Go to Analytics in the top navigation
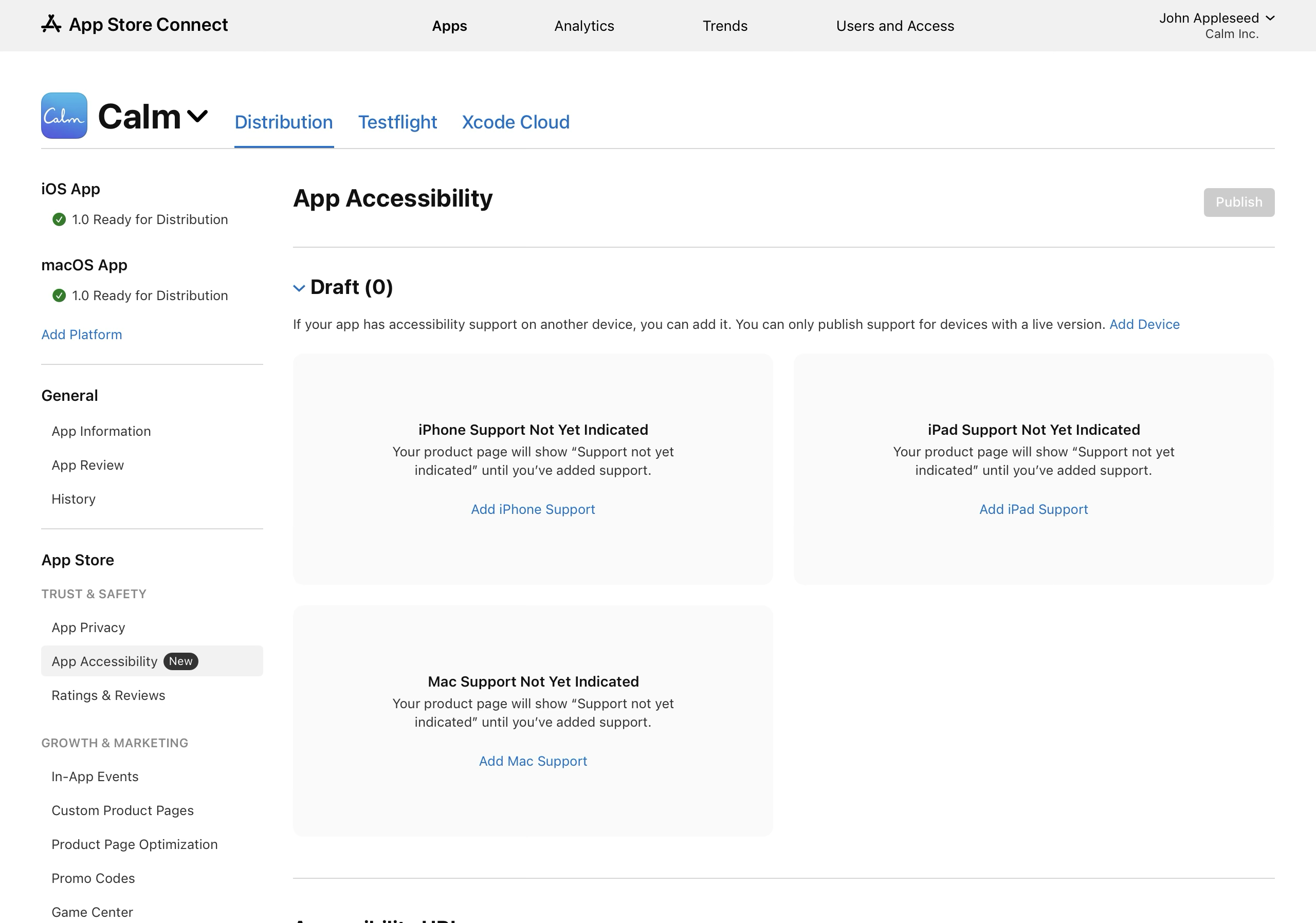Viewport: 1316px width, 923px height. pos(583,26)
